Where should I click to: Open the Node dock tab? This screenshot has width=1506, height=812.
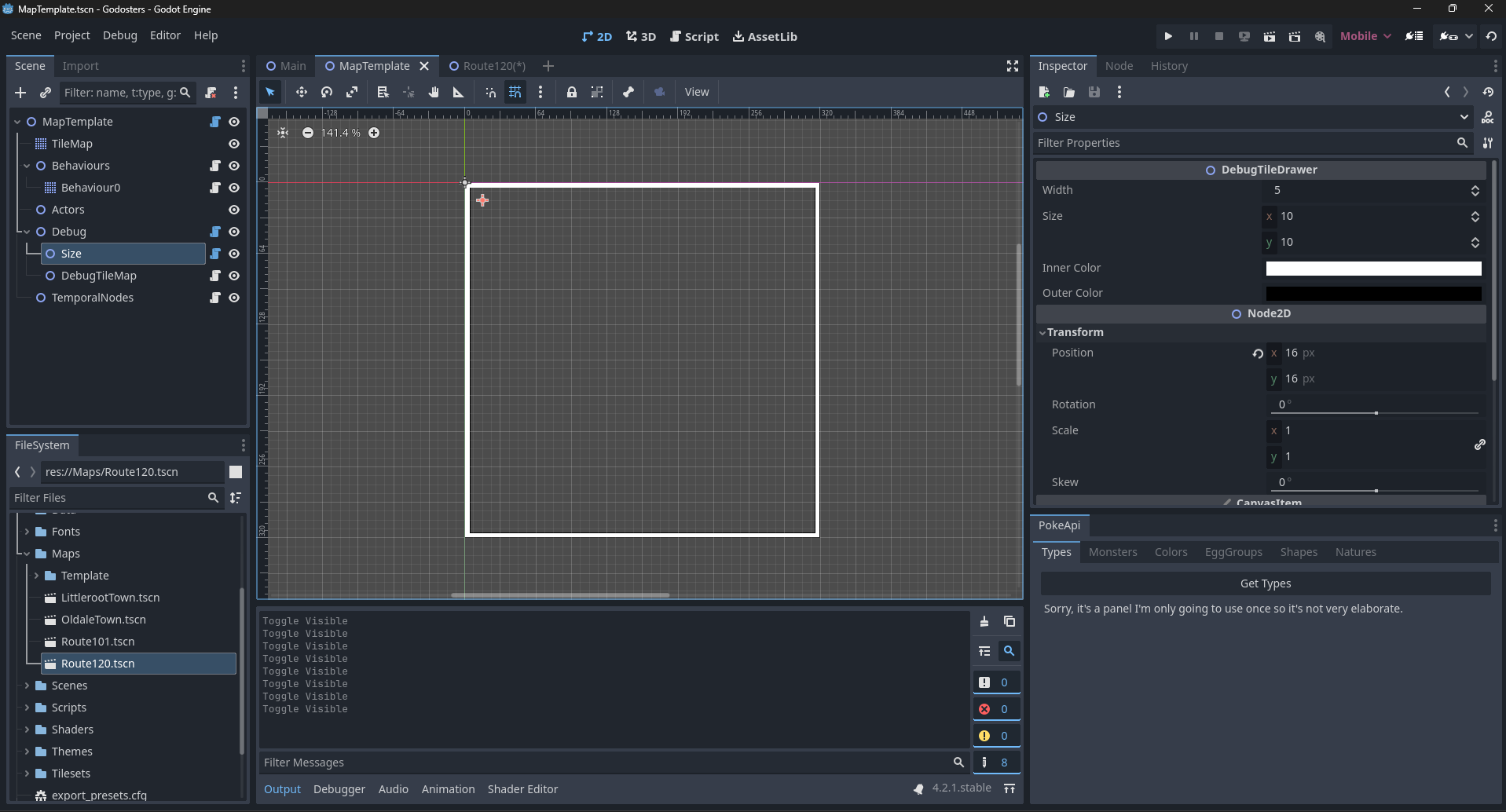(x=1119, y=66)
